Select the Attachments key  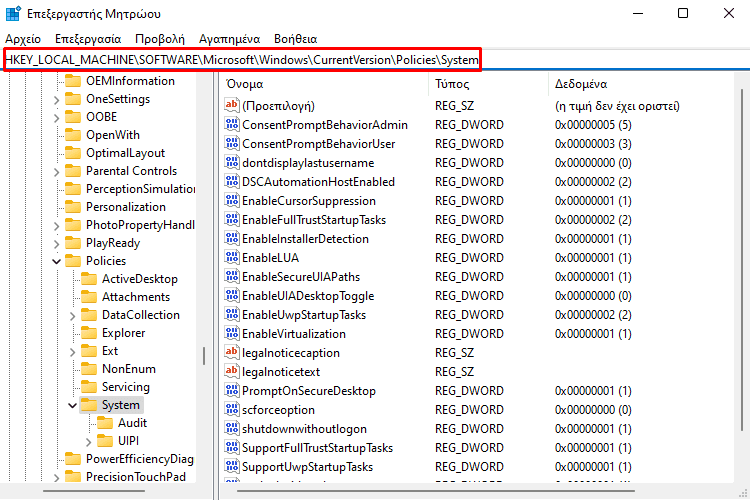pyautogui.click(x=136, y=297)
